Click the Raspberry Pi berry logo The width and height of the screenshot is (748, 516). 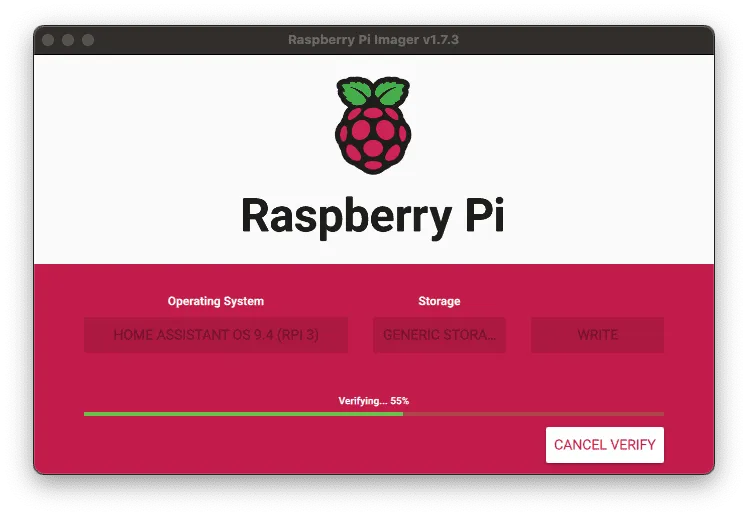pyautogui.click(x=373, y=125)
